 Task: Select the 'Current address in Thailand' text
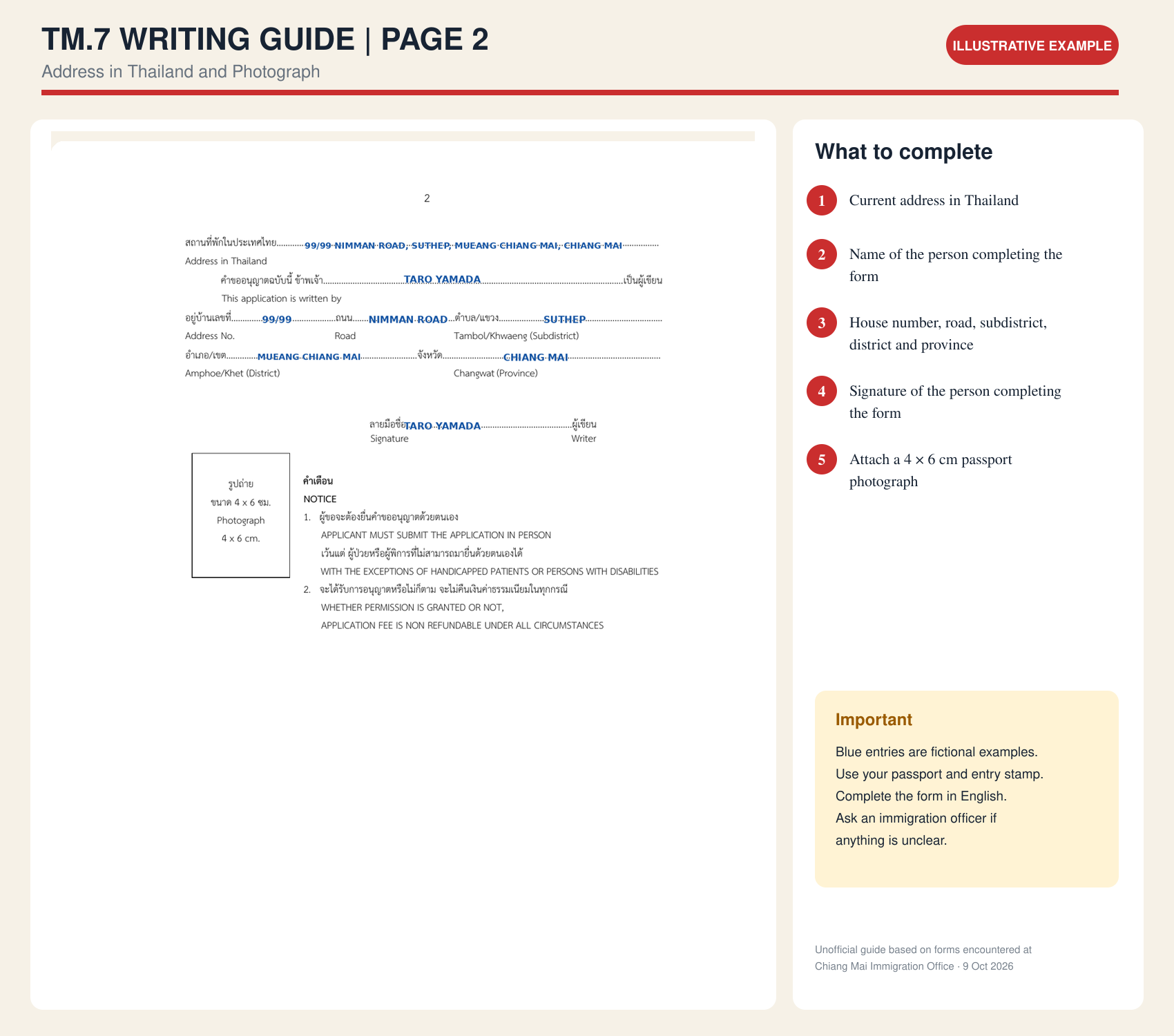tap(934, 200)
